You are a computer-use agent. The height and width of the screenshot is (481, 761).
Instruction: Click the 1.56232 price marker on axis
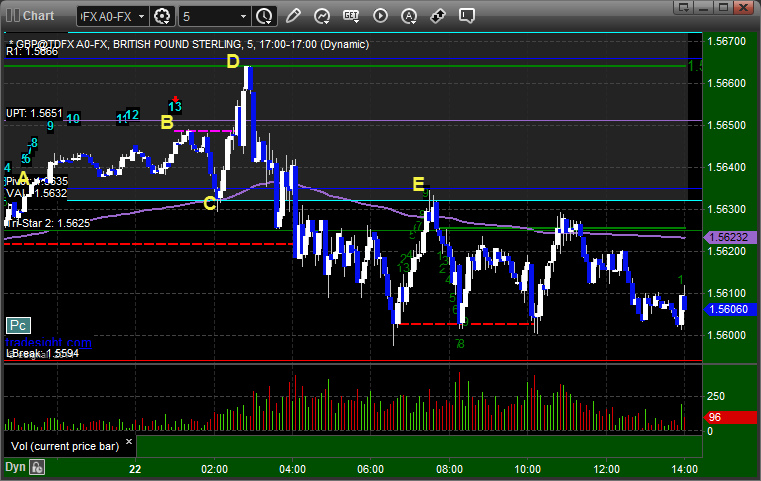pyautogui.click(x=730, y=237)
